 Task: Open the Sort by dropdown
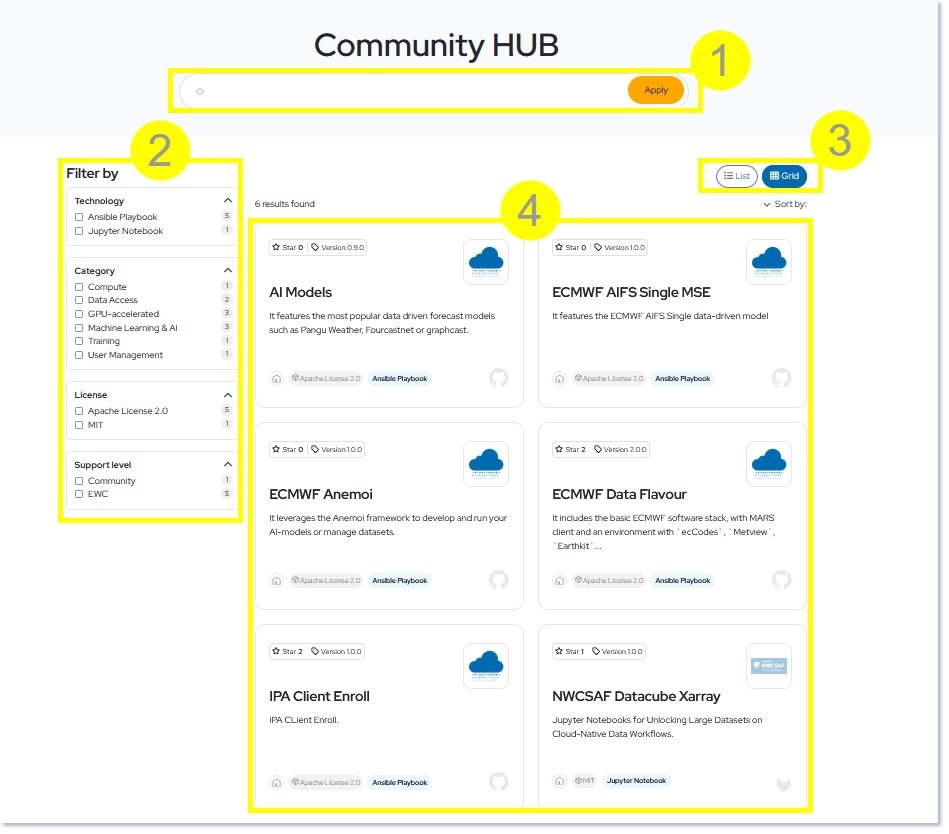(x=785, y=205)
